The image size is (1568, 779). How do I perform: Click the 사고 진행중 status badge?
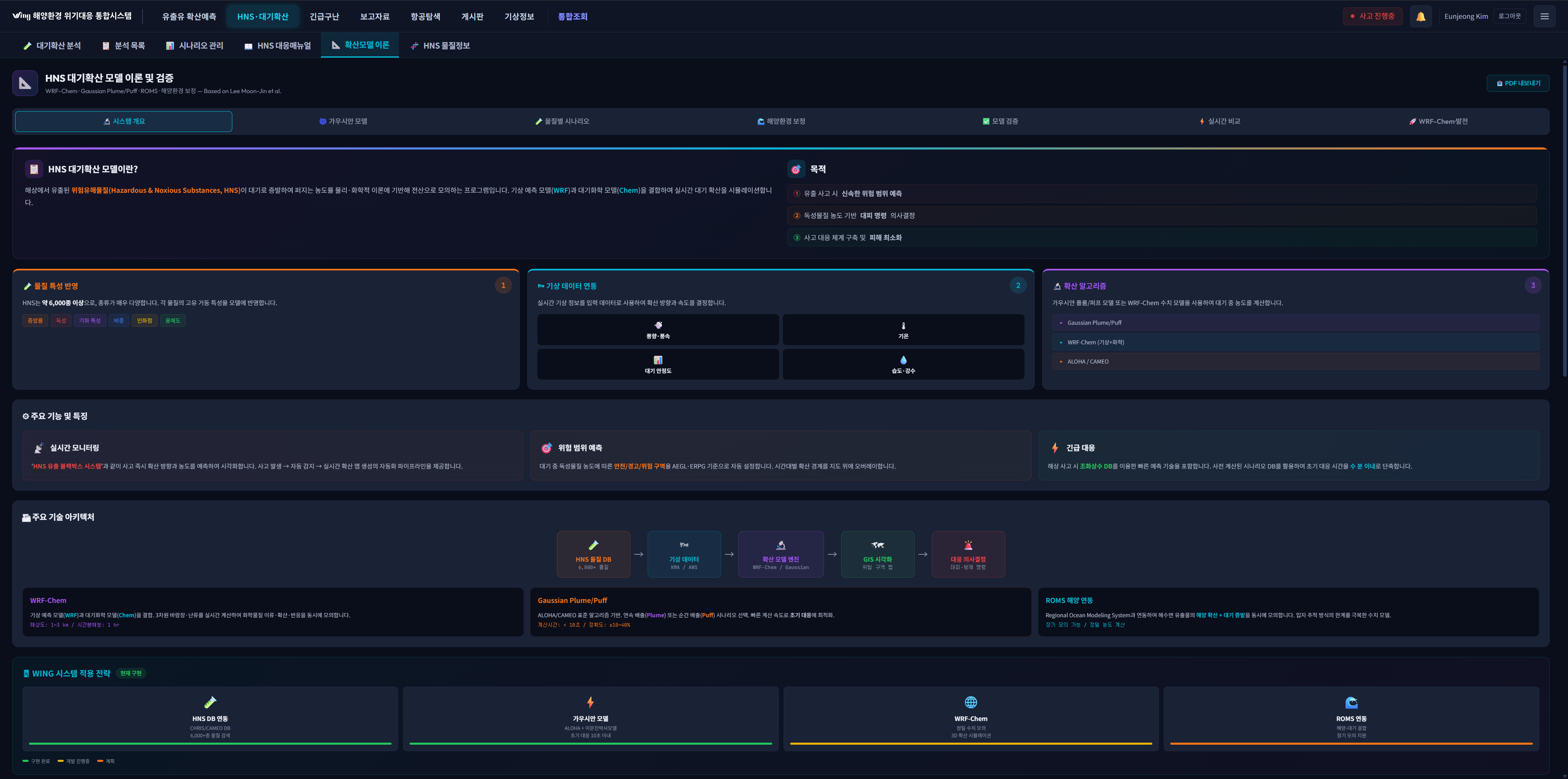pos(1372,16)
